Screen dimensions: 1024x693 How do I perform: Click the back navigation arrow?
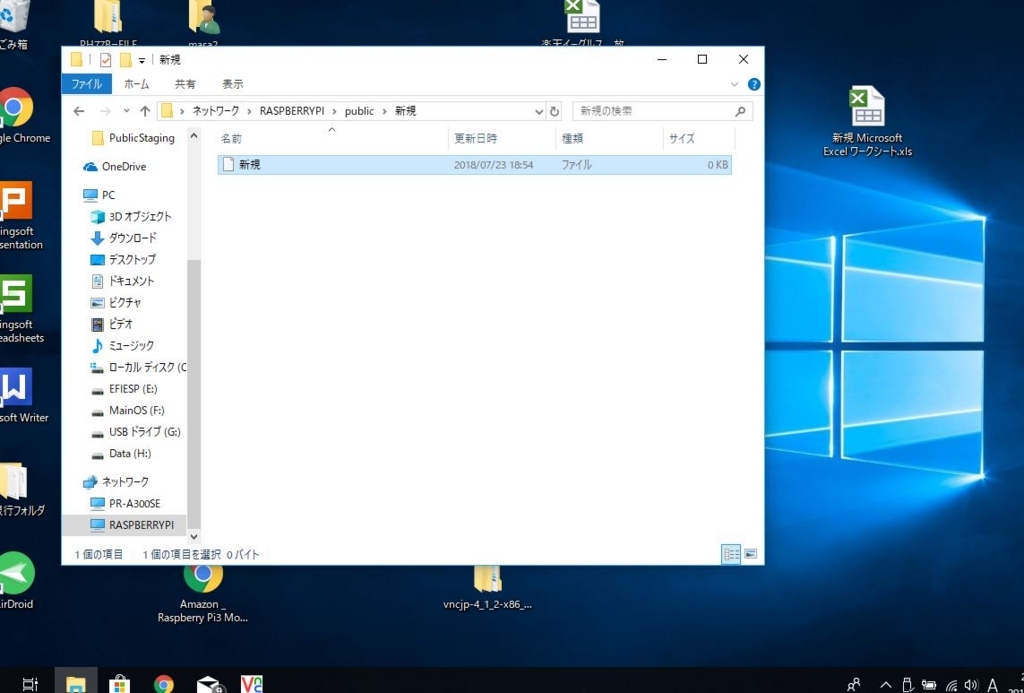tap(78, 111)
